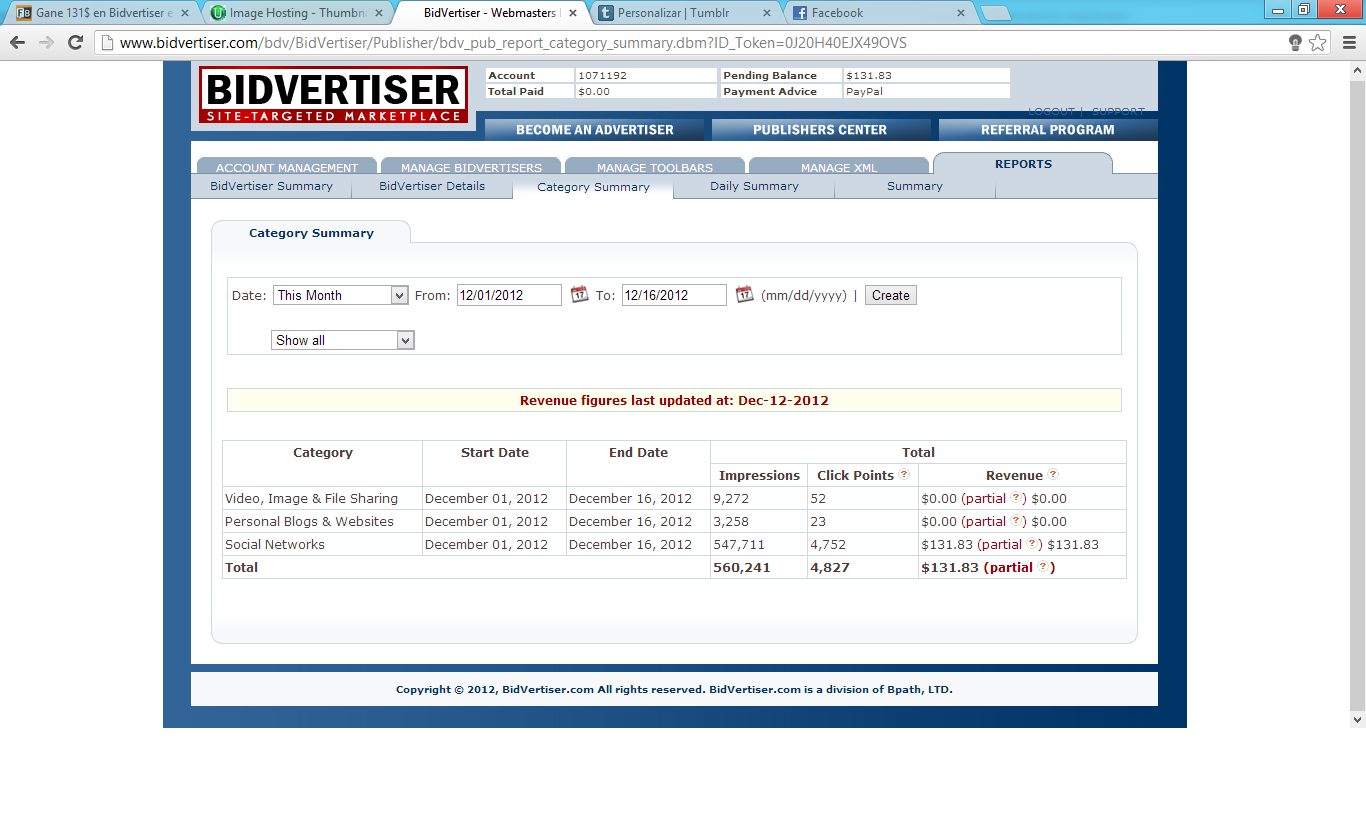Close the Image Hosting tab

378,13
